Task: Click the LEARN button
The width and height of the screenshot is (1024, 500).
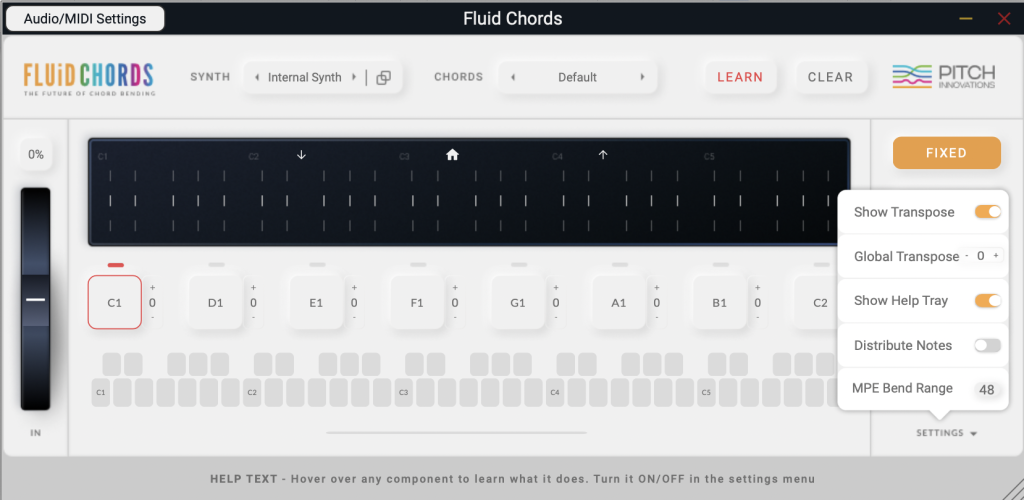Action: point(740,77)
